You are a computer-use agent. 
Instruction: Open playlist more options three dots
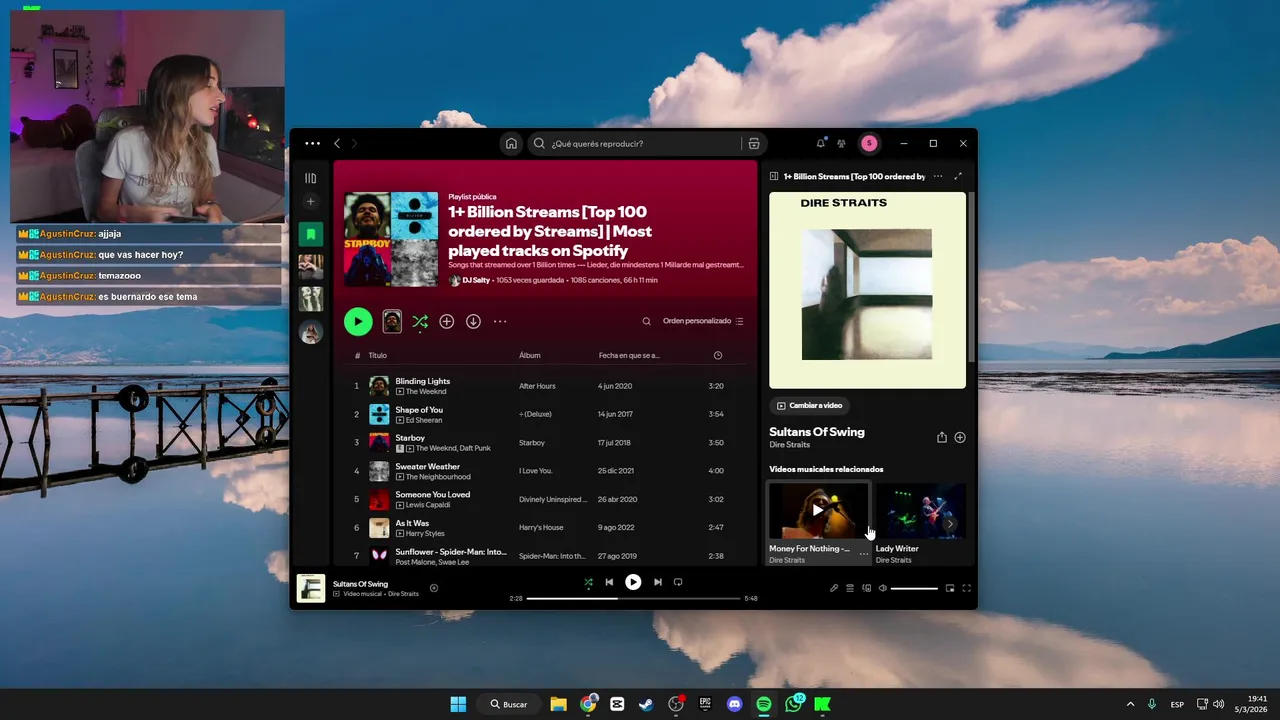coord(500,321)
